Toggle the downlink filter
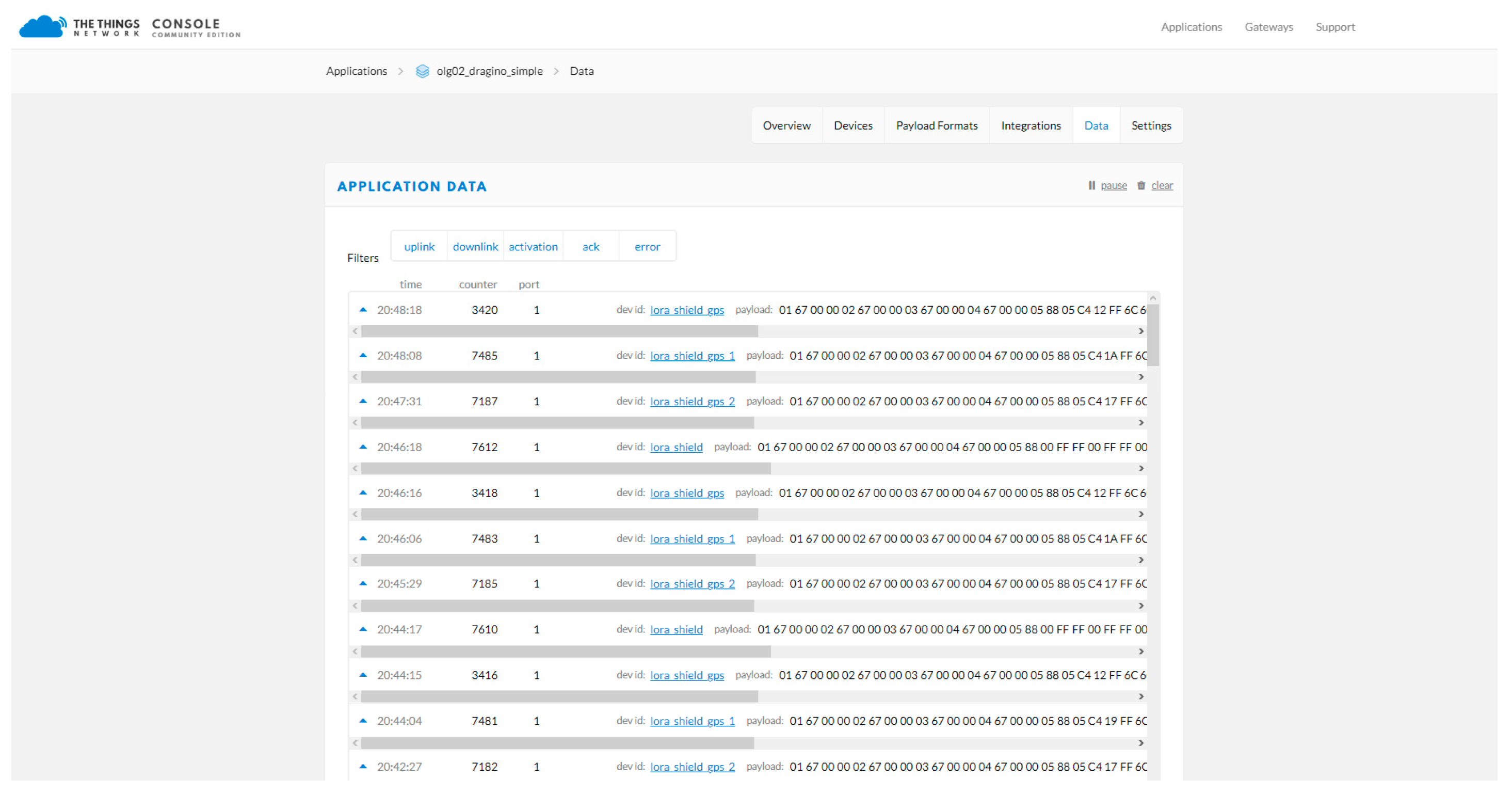The height and width of the screenshot is (795, 1512). click(475, 247)
